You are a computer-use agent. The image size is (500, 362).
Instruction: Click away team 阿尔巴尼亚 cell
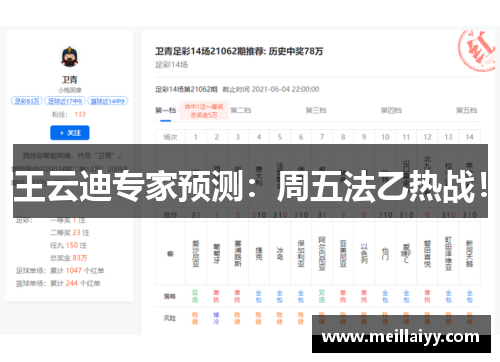point(322,254)
